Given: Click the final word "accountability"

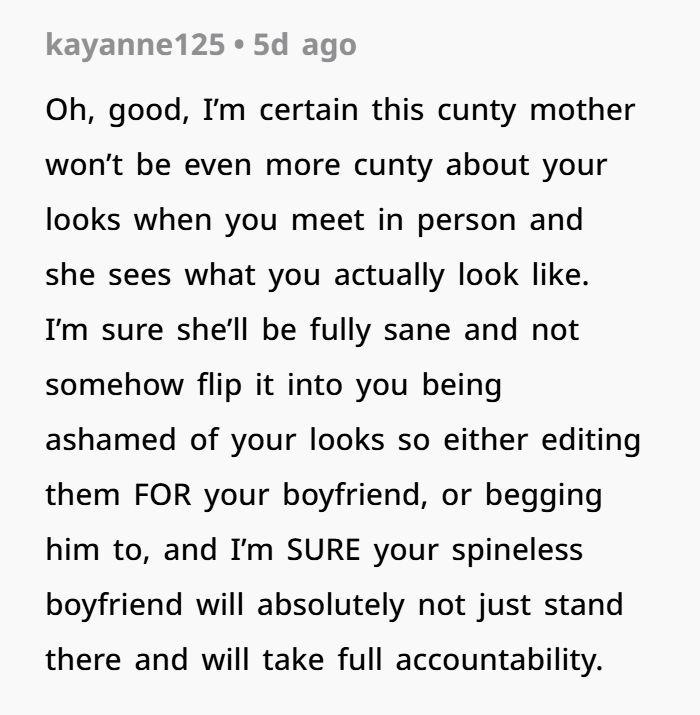Looking at the screenshot, I should tap(500, 660).
